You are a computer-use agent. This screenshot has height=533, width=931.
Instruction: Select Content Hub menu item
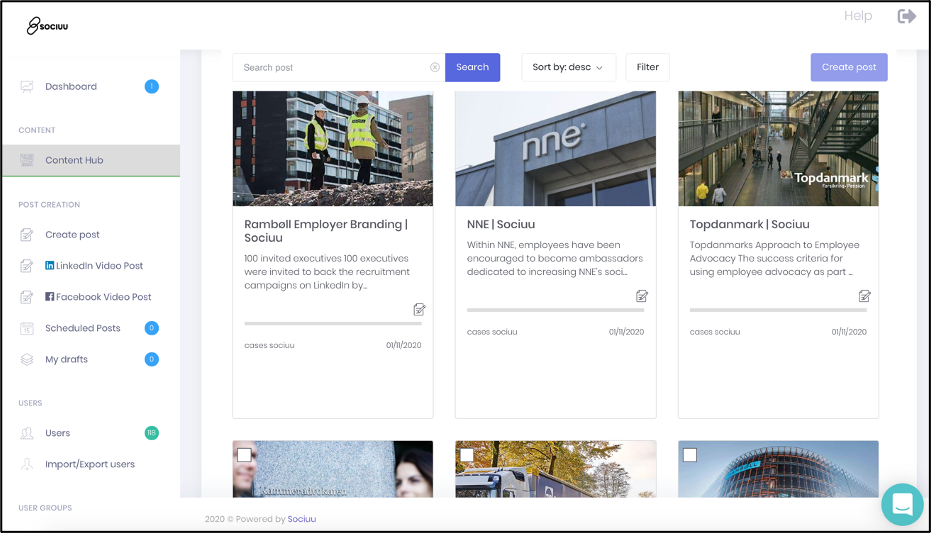pos(91,160)
